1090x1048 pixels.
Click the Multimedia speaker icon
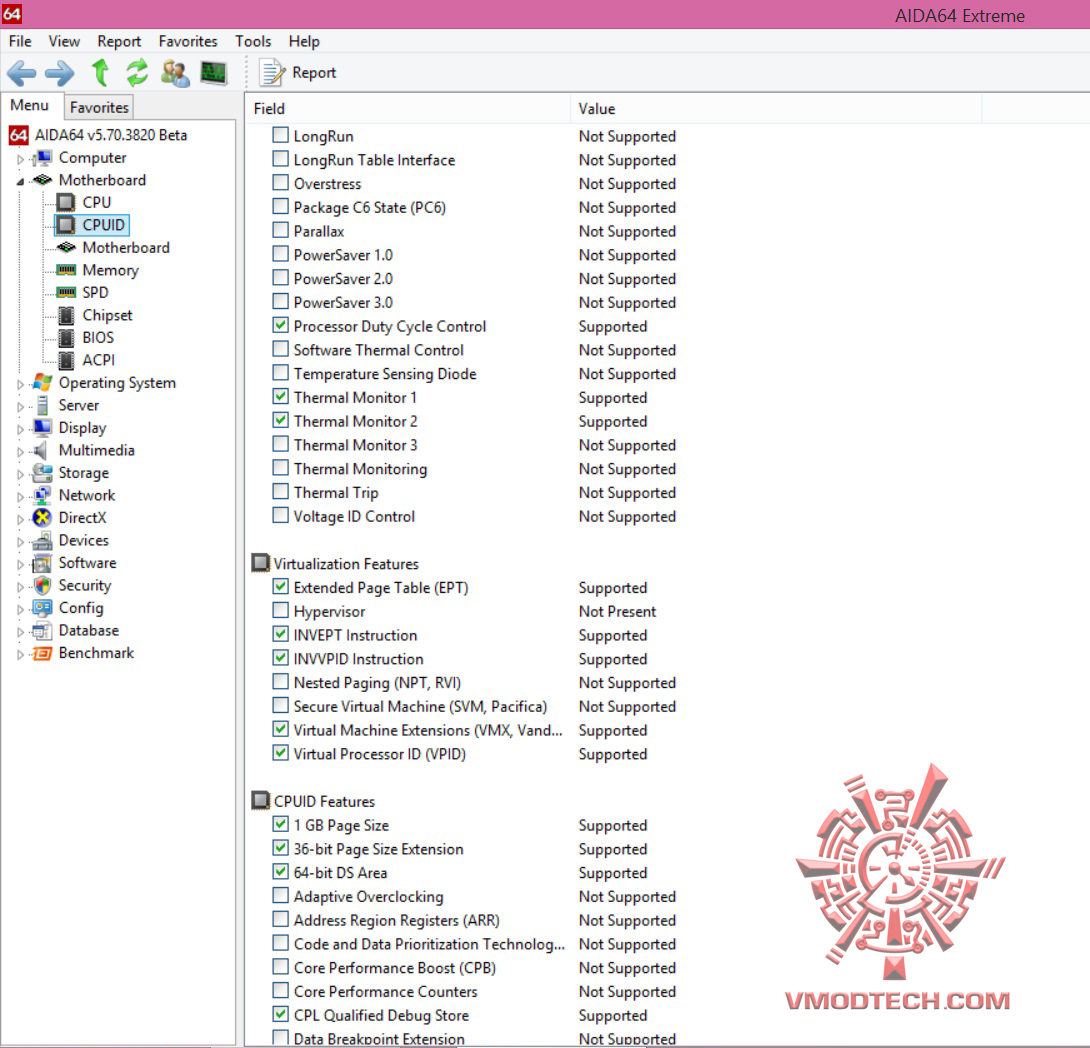(41, 450)
